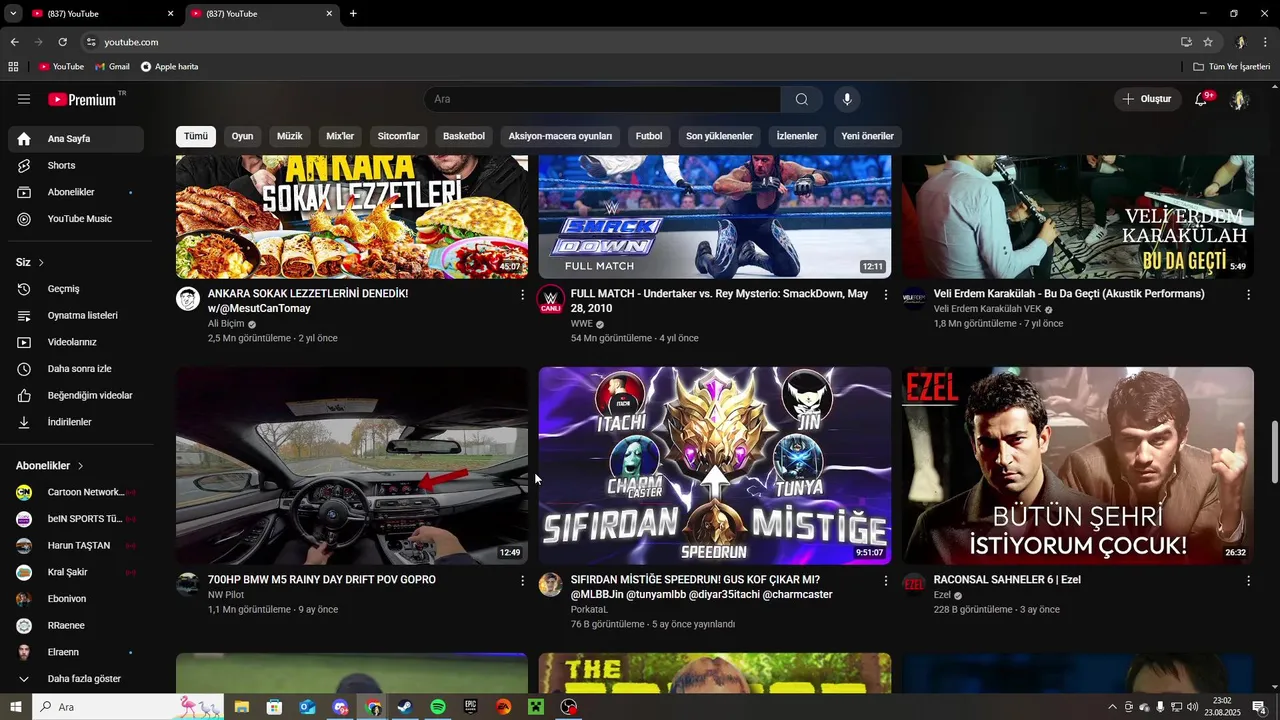Select the Müzik filter chip
Image resolution: width=1280 pixels, height=720 pixels.
coord(290,136)
